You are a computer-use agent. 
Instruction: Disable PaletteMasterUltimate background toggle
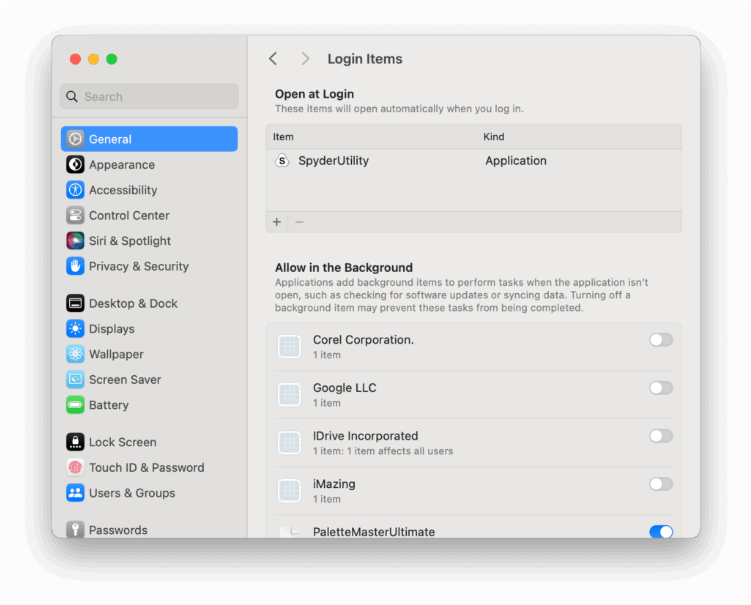point(661,531)
